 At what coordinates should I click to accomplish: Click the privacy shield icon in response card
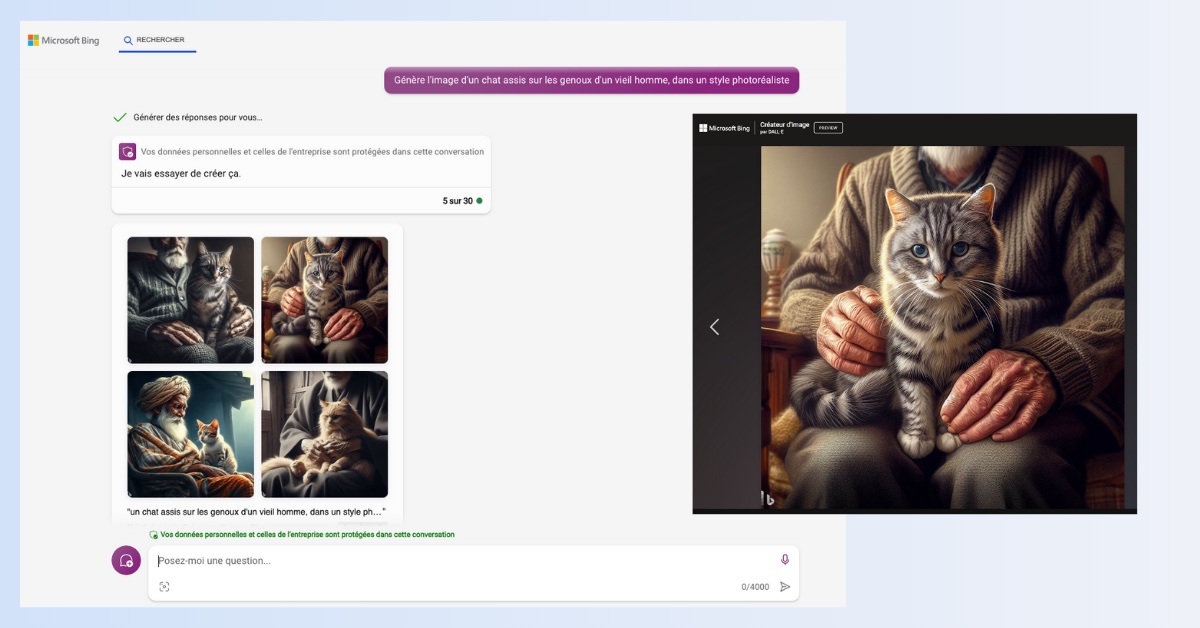coord(127,152)
